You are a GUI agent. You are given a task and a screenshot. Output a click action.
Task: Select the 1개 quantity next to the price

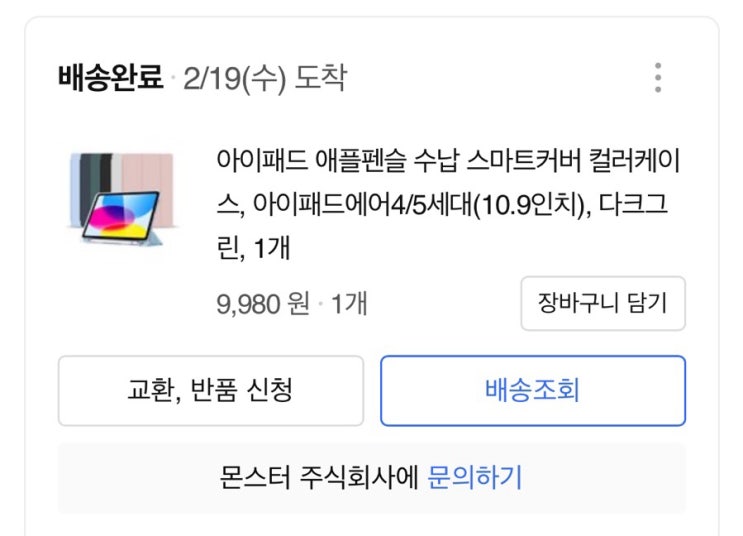[349, 303]
